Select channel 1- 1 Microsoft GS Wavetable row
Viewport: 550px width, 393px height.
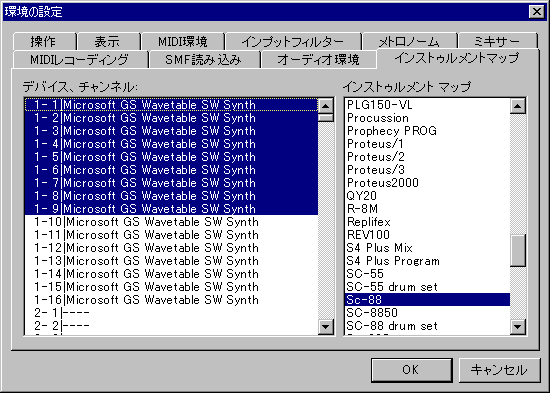tap(172, 105)
